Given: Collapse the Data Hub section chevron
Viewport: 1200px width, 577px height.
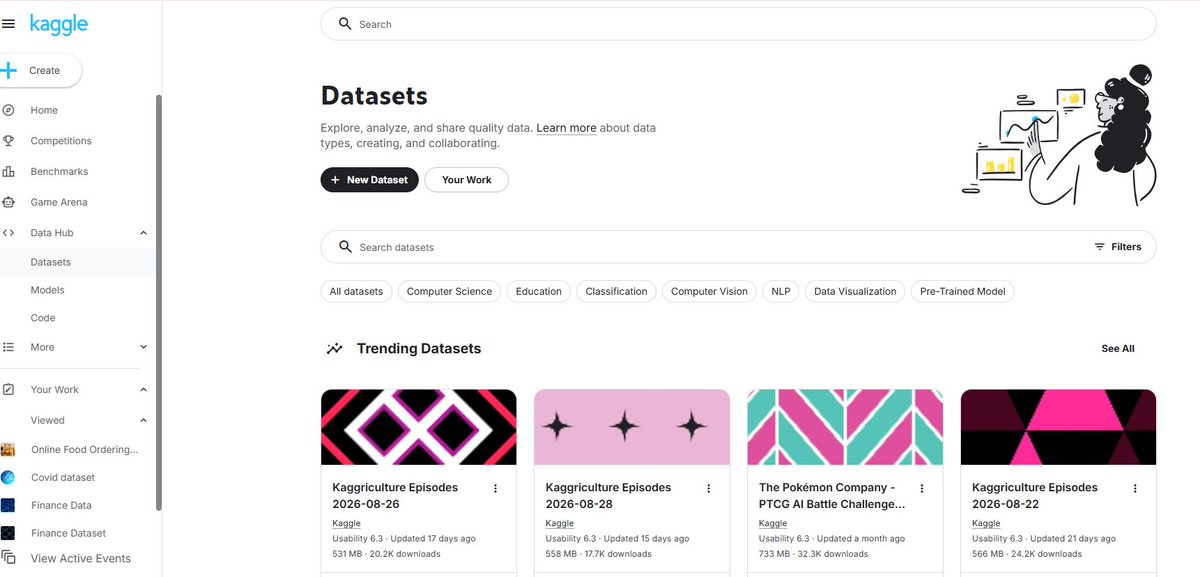Looking at the screenshot, I should [x=143, y=233].
